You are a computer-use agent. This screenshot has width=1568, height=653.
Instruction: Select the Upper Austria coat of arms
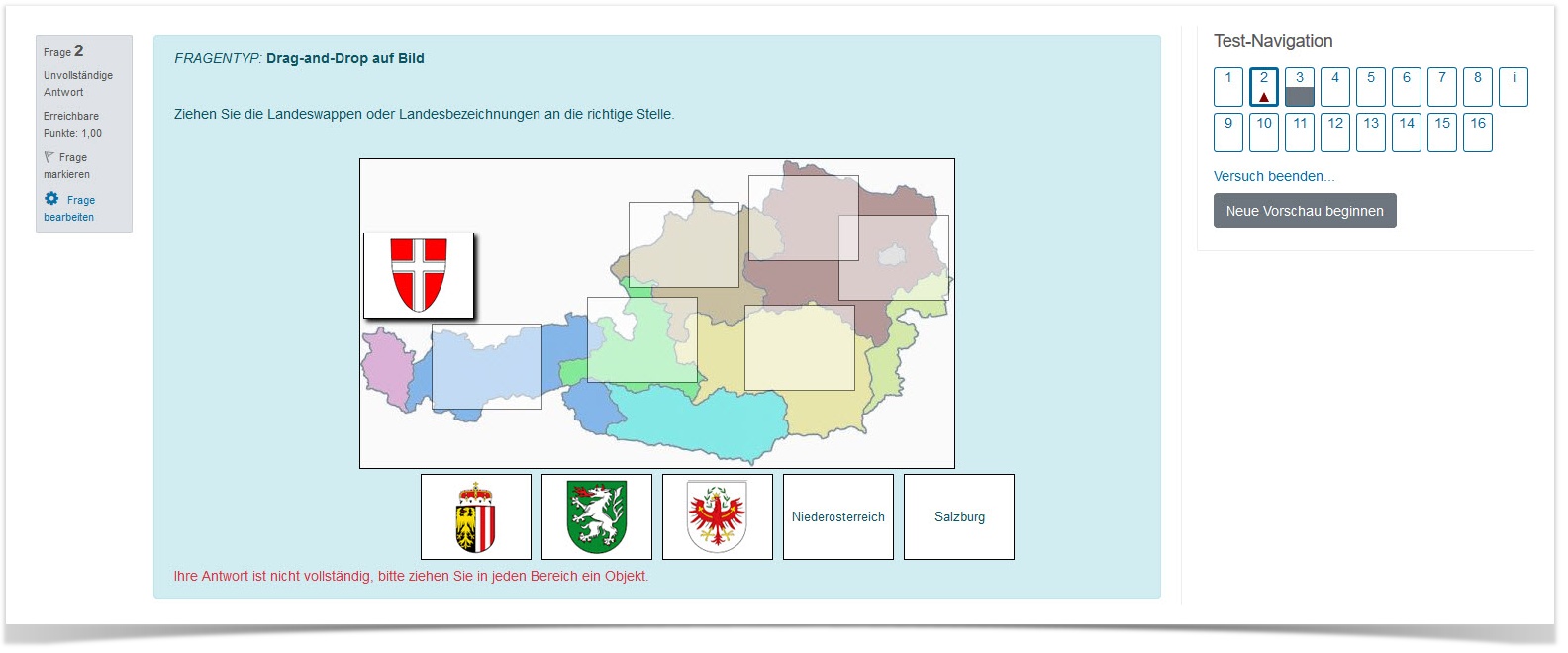click(476, 516)
